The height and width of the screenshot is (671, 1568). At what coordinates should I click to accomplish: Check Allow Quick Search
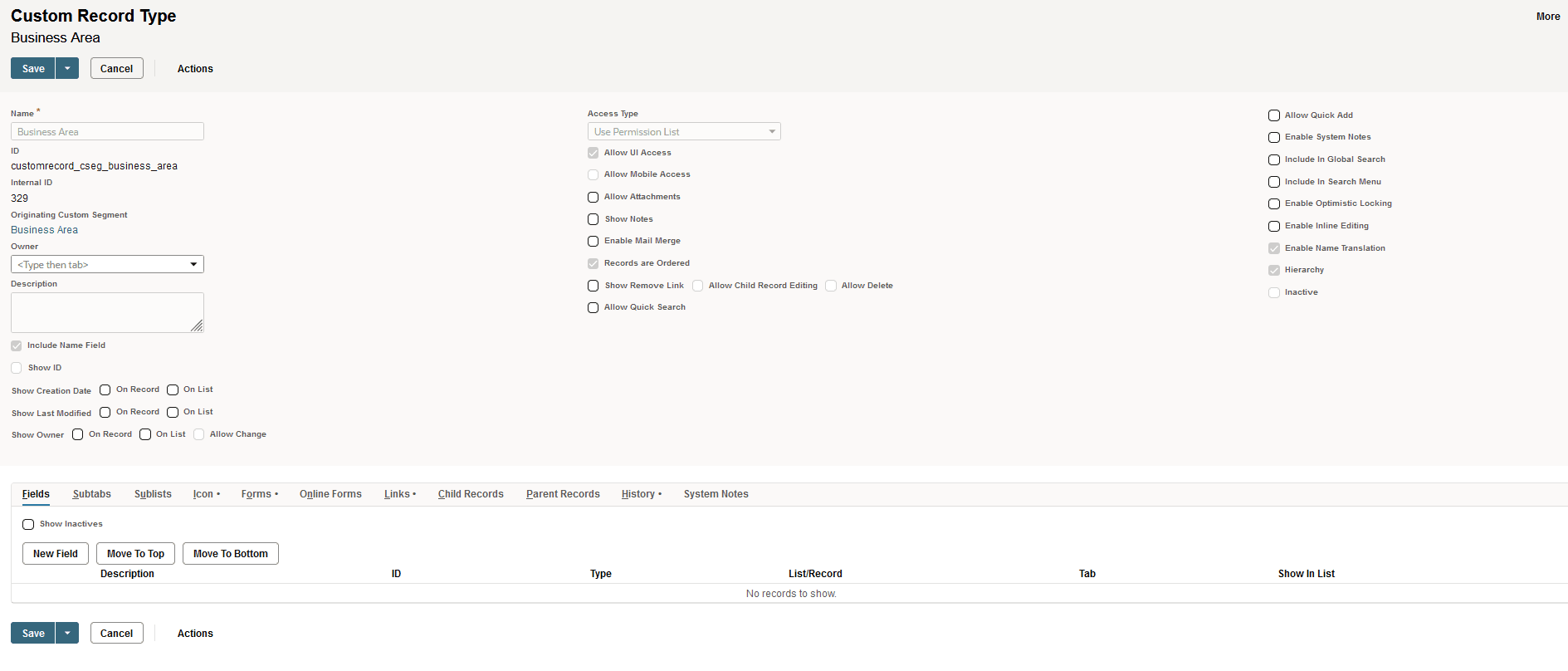coord(593,307)
